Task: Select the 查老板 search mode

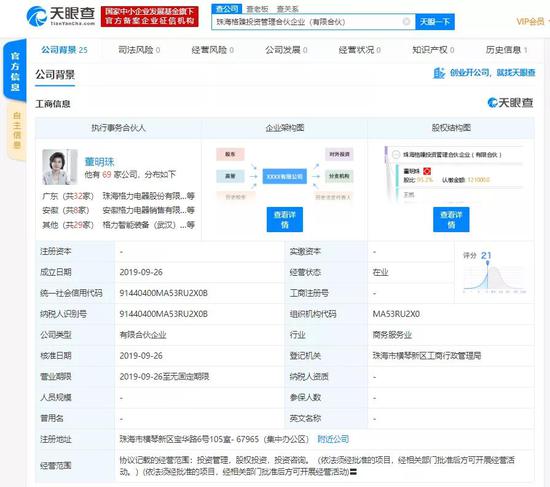Action: click(257, 9)
